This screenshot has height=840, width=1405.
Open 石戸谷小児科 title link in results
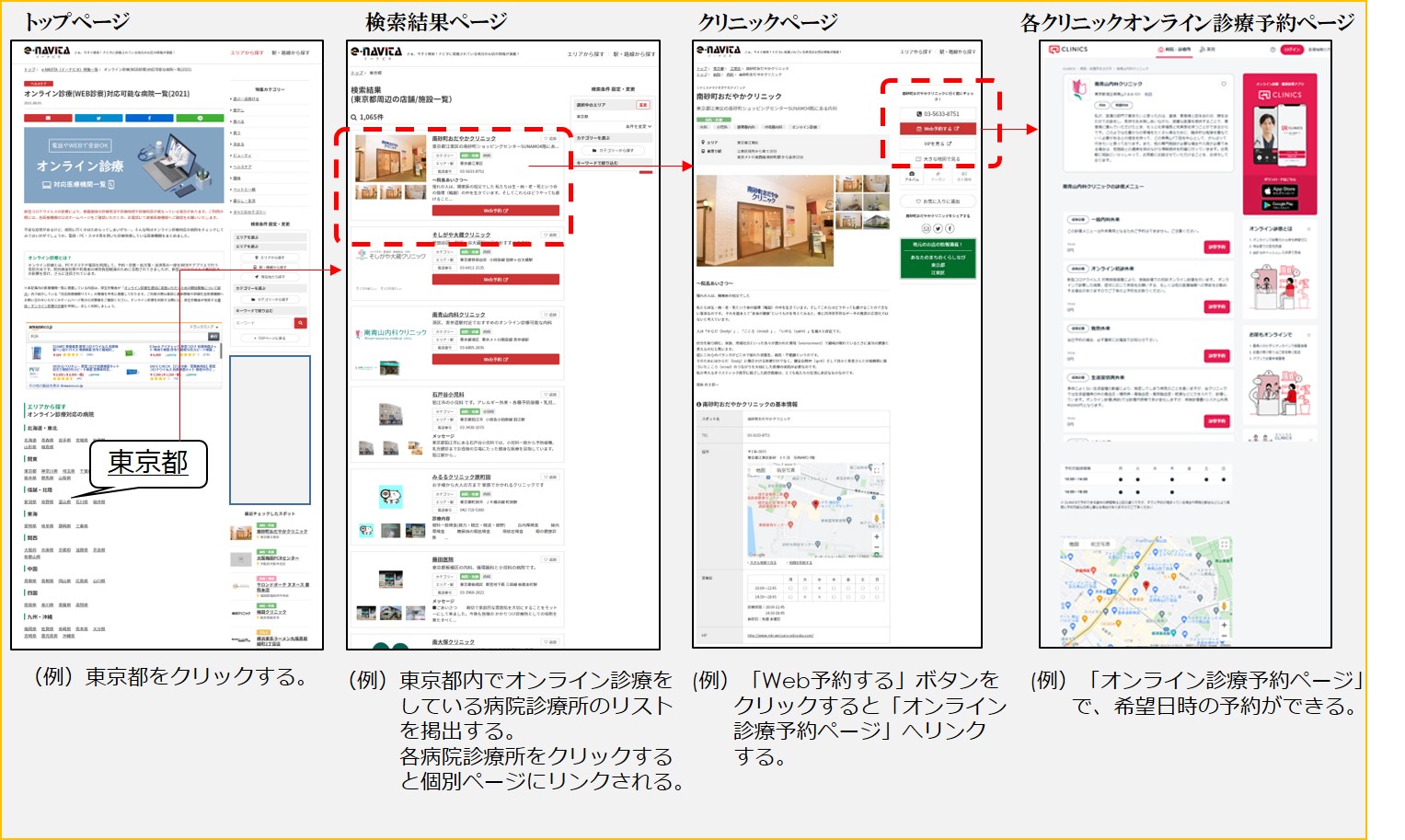tap(448, 395)
